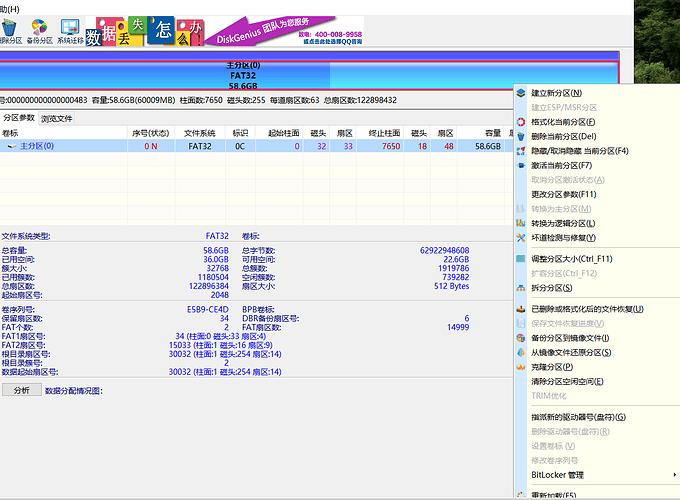Click the System Migration (系统迁移) toolbar icon
The width and height of the screenshot is (680, 500).
[70, 31]
